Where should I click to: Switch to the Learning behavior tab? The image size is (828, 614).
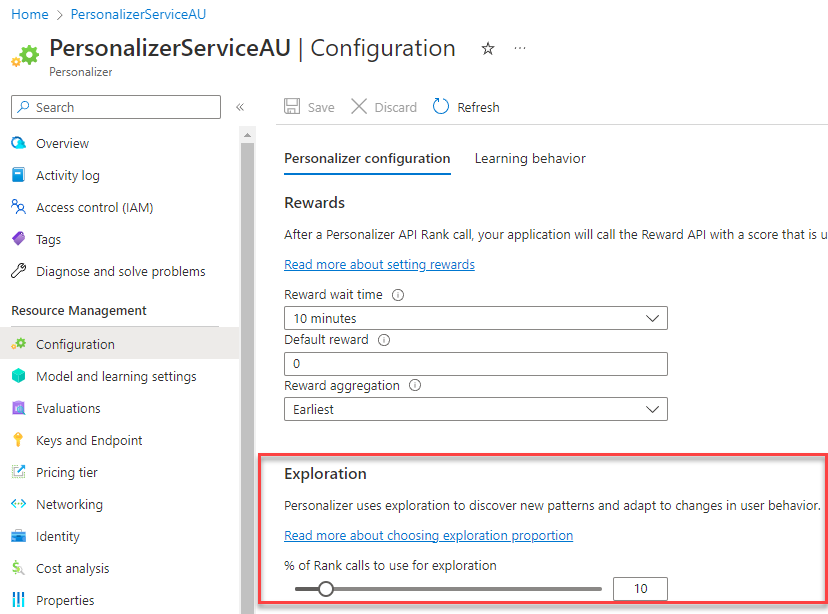[530, 158]
